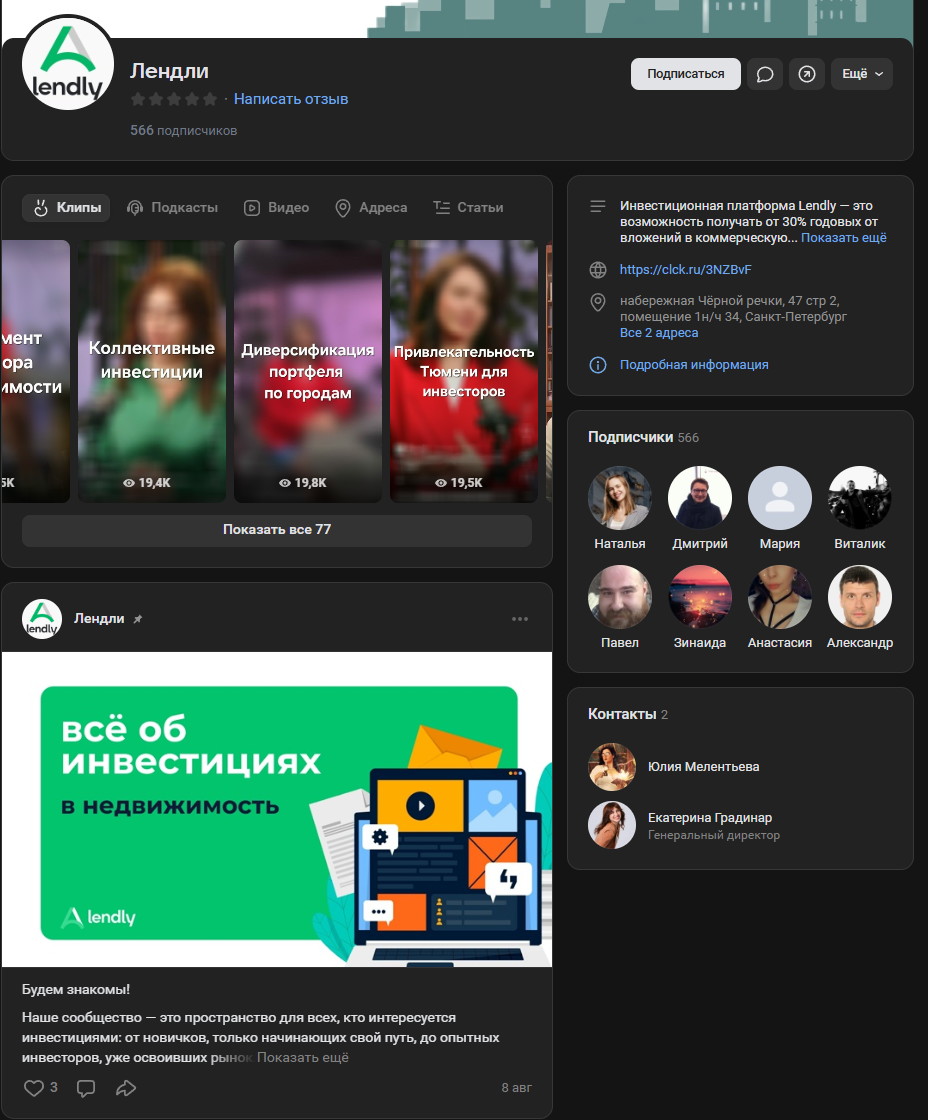Open Подробная информация link
Viewport: 928px width, 1120px height.
pyautogui.click(x=694, y=365)
